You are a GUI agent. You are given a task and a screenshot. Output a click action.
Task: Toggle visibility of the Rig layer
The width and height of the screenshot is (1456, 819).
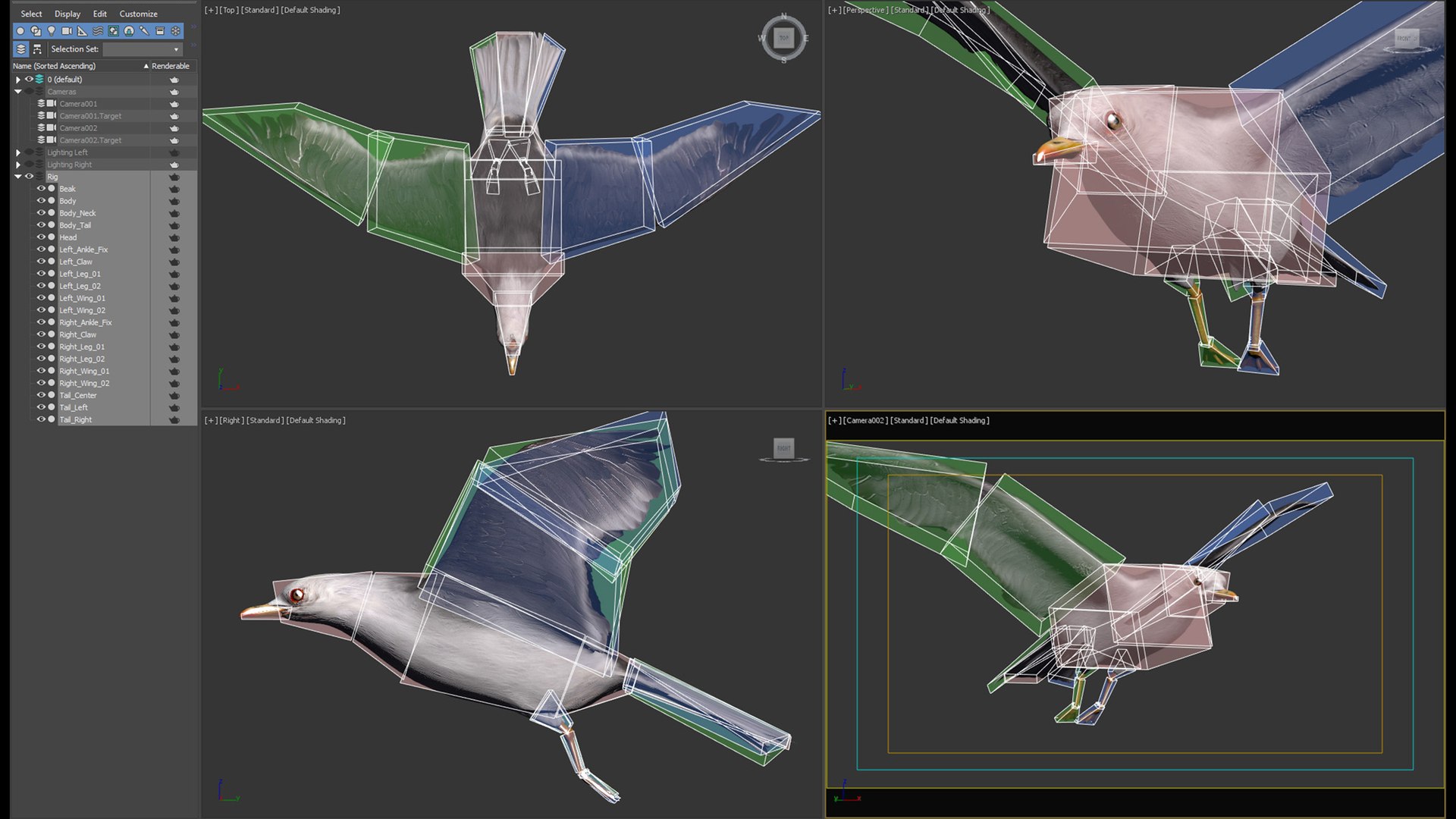[x=29, y=177]
